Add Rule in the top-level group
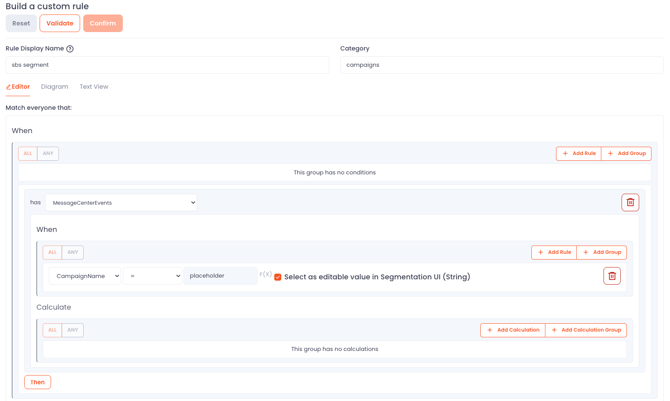Image resolution: width=670 pixels, height=401 pixels. tap(579, 153)
